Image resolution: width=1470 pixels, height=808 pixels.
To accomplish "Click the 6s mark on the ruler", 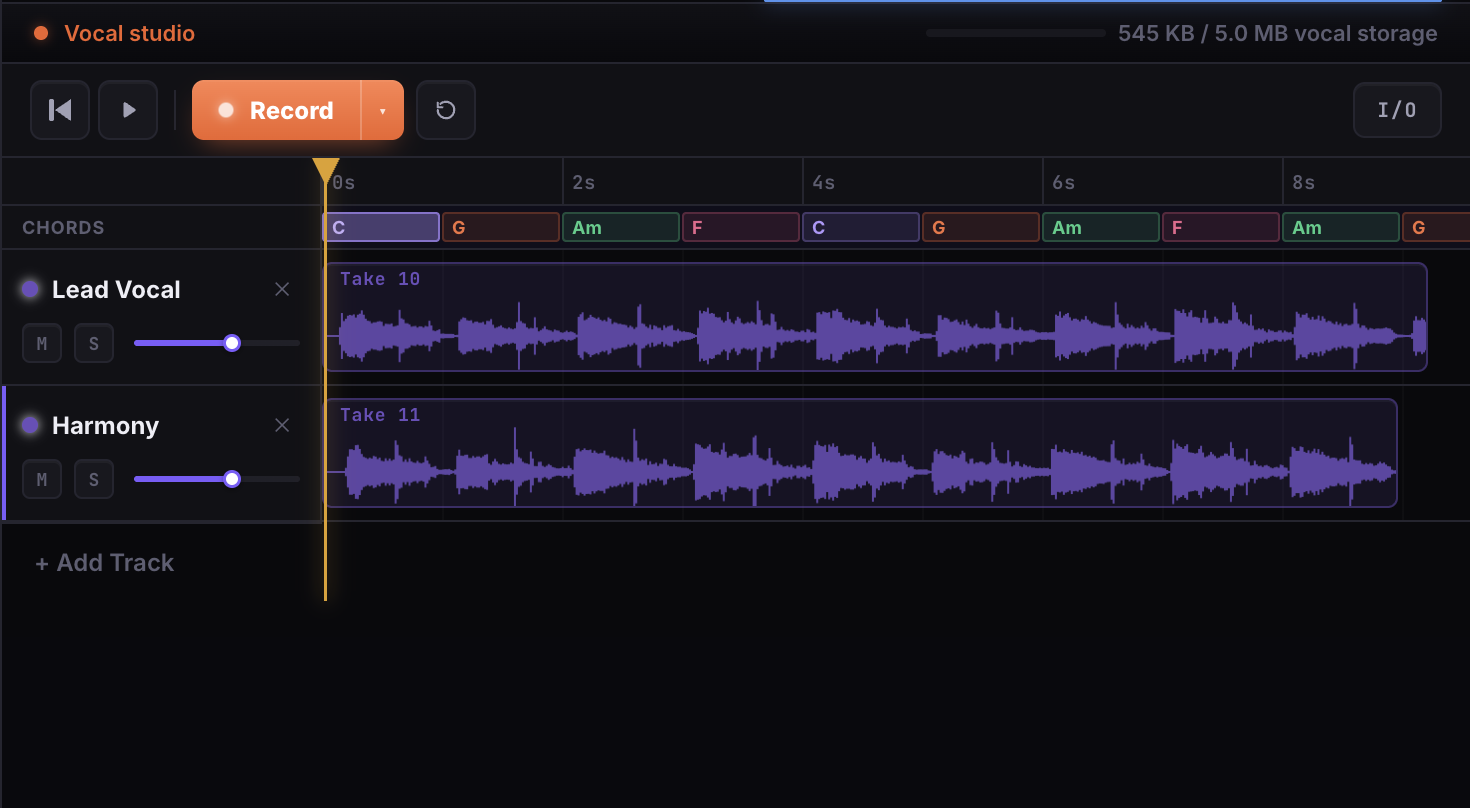I will pyautogui.click(x=1063, y=183).
